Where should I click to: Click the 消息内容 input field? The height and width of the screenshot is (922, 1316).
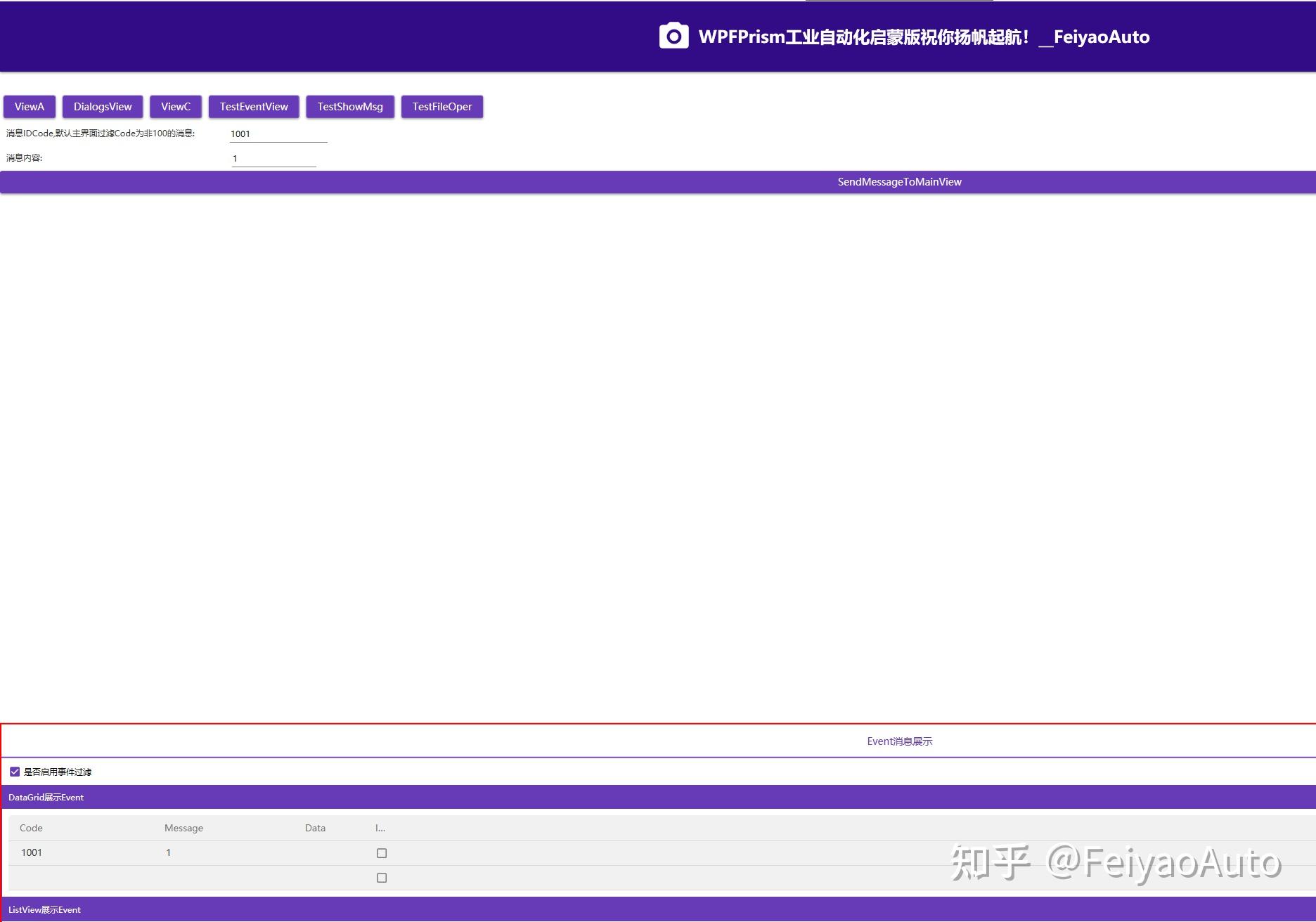273,157
